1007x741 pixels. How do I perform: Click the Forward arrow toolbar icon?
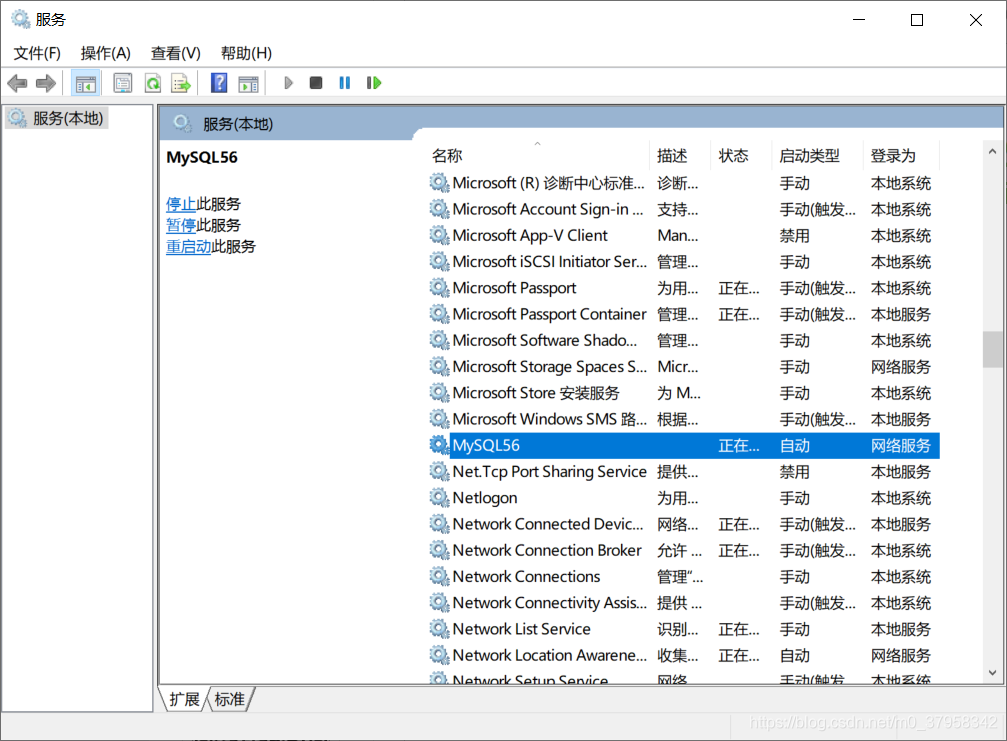[x=46, y=83]
